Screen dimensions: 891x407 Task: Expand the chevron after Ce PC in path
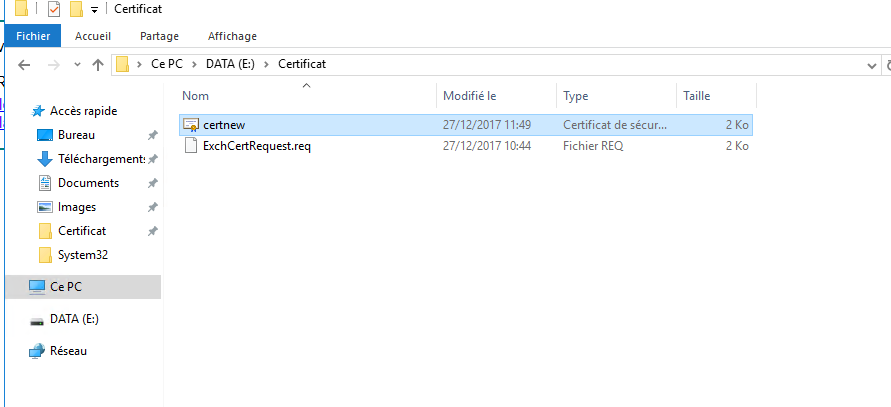tap(194, 64)
